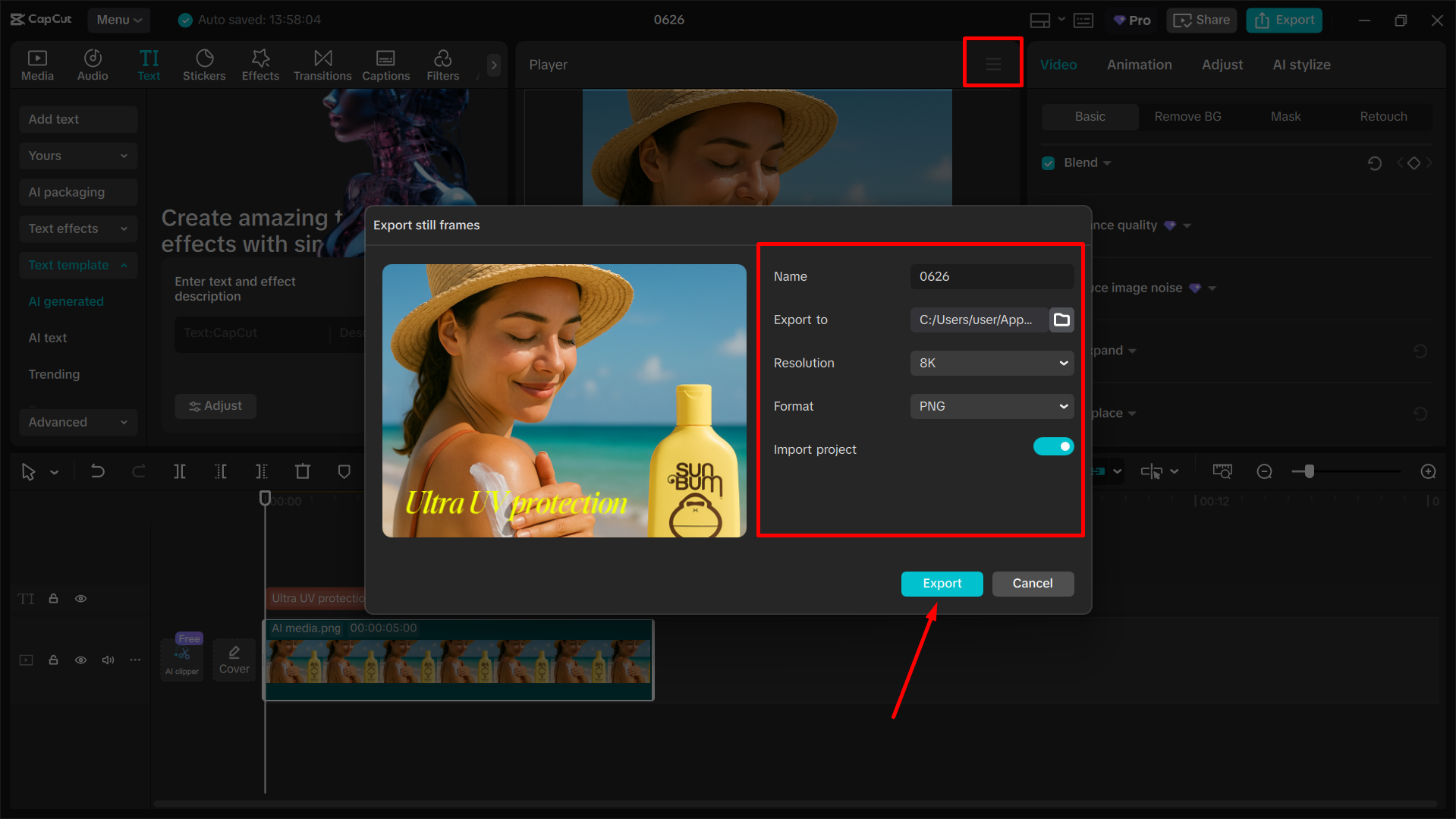
Task: Open the Captions panel
Action: (x=385, y=64)
